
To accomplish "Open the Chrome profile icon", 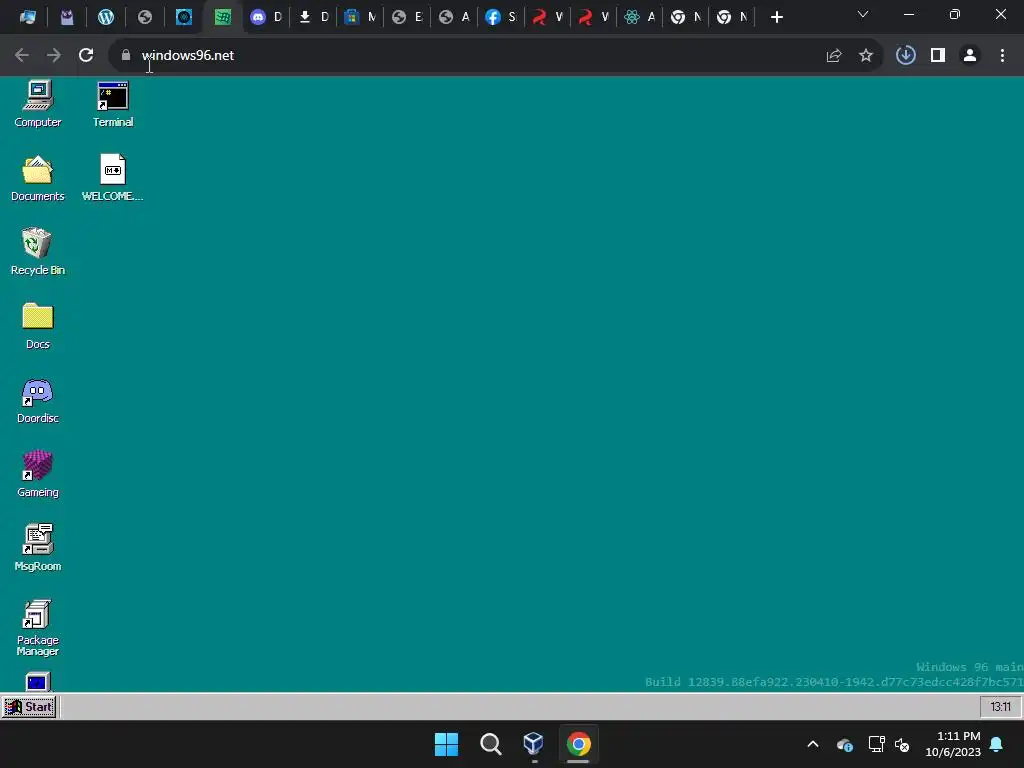I will coord(970,56).
